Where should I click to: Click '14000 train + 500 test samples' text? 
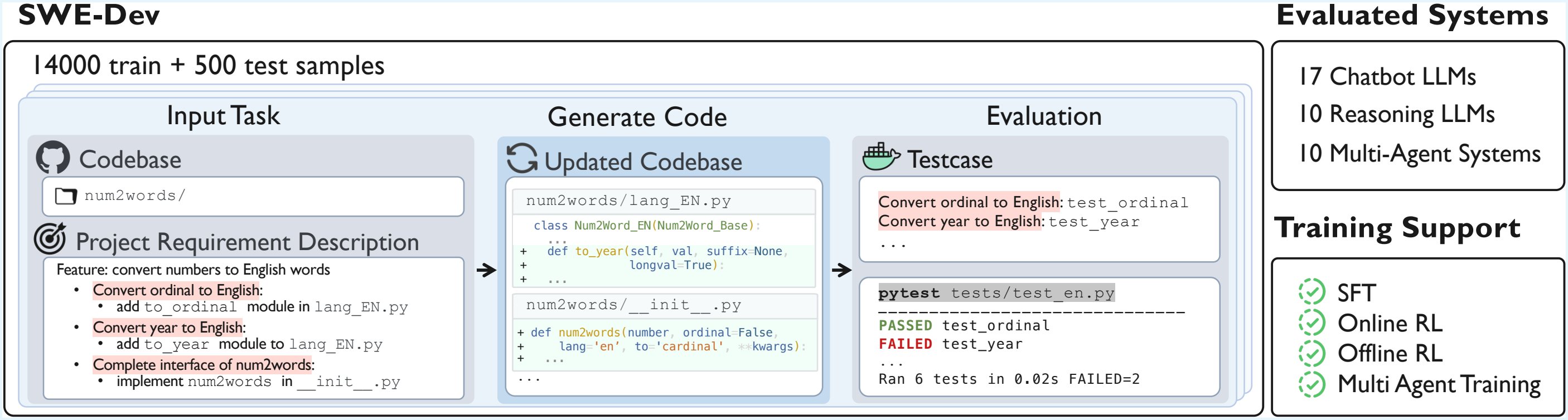click(208, 66)
